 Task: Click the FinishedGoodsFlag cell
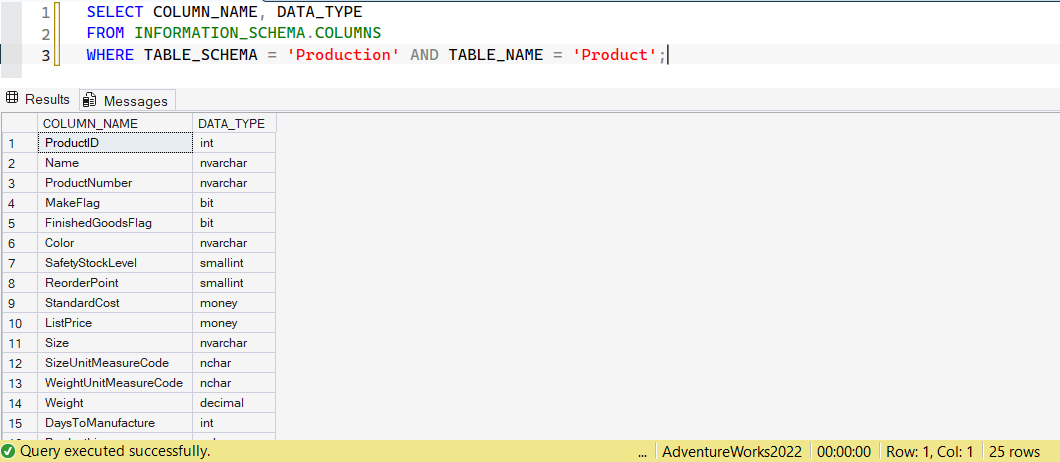[115, 223]
